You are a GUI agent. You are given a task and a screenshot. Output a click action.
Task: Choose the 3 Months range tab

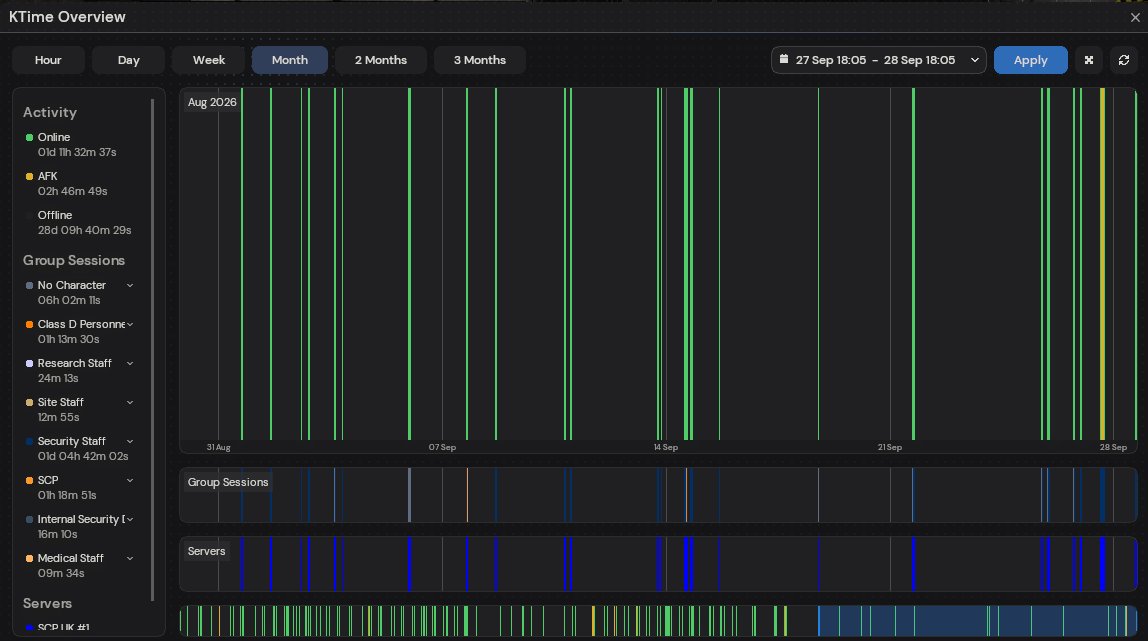(x=480, y=60)
